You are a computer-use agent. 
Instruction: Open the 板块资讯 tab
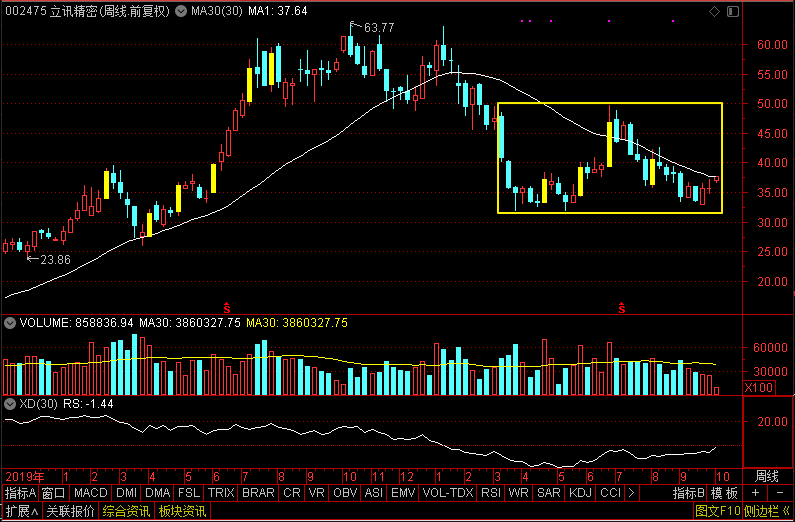pos(182,511)
